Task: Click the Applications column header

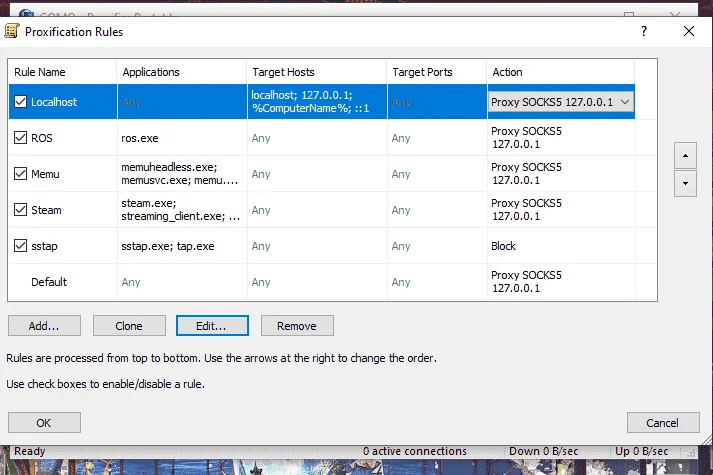Action: [x=182, y=72]
